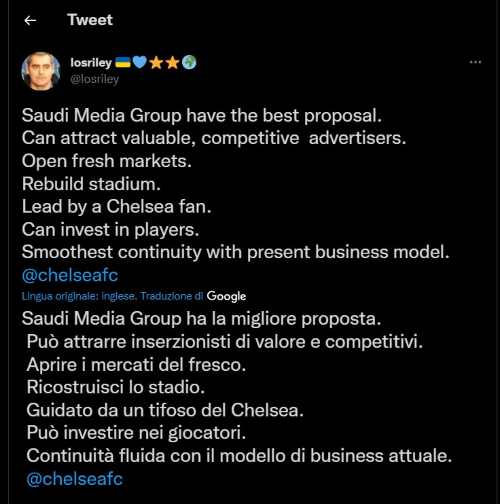Click the first gold star emoji
This screenshot has height=504, width=500.
pyautogui.click(x=156, y=62)
